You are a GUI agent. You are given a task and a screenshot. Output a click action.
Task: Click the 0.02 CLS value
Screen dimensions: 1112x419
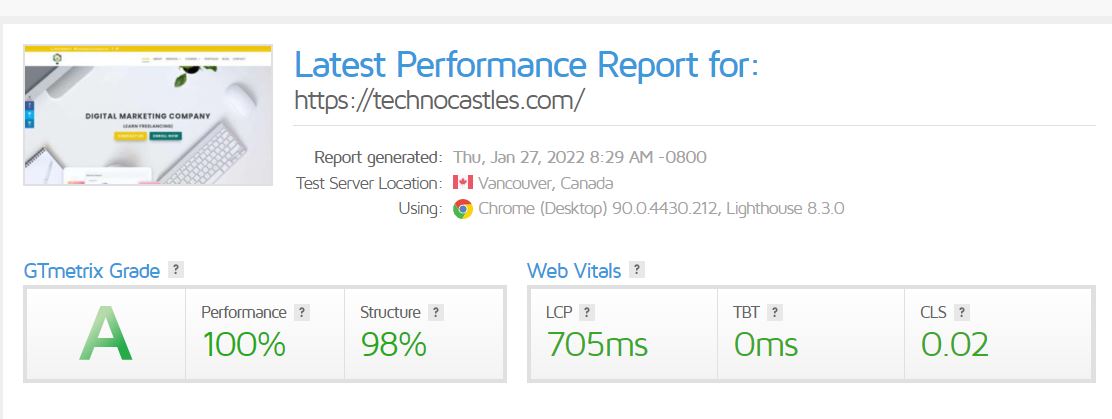coord(954,344)
